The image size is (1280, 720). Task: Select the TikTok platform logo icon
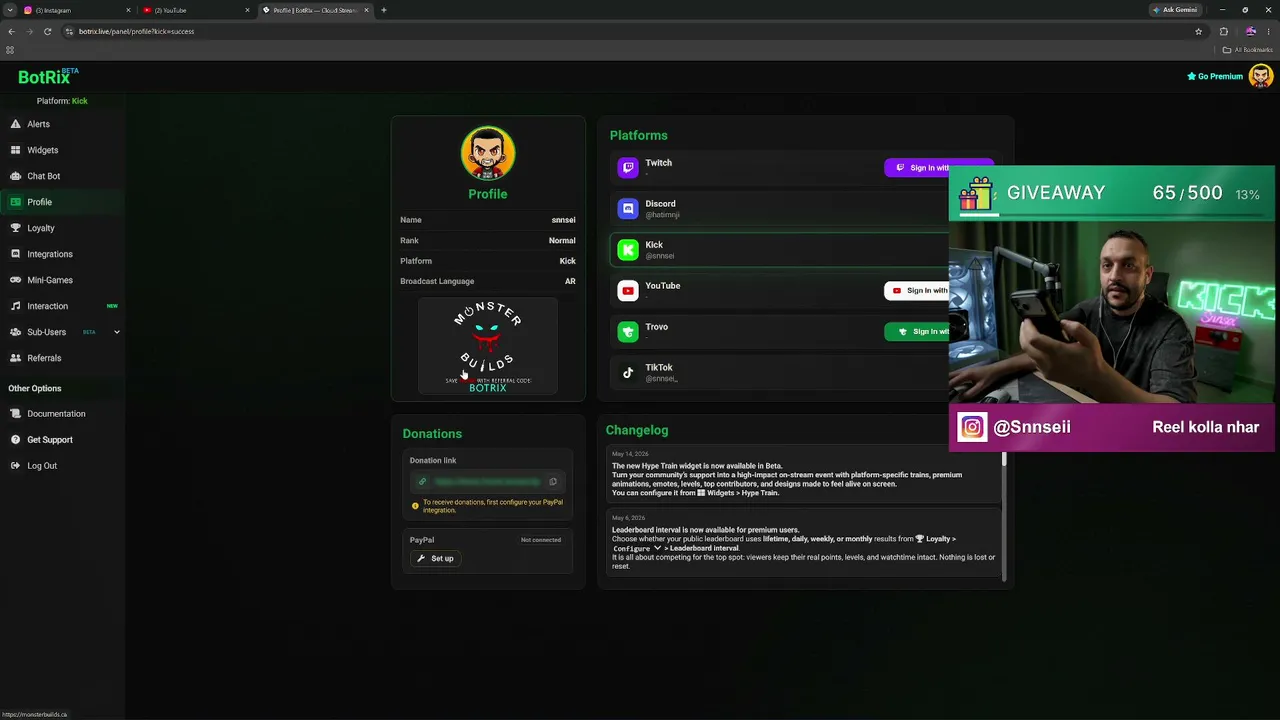click(628, 373)
